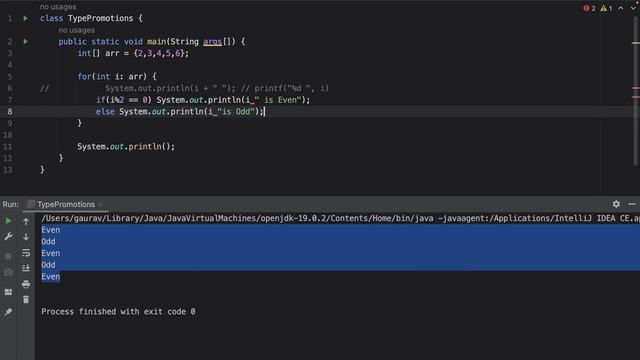Click 'Process finished with exit code 0'
Screen dimensions: 640x360
tap(118, 312)
